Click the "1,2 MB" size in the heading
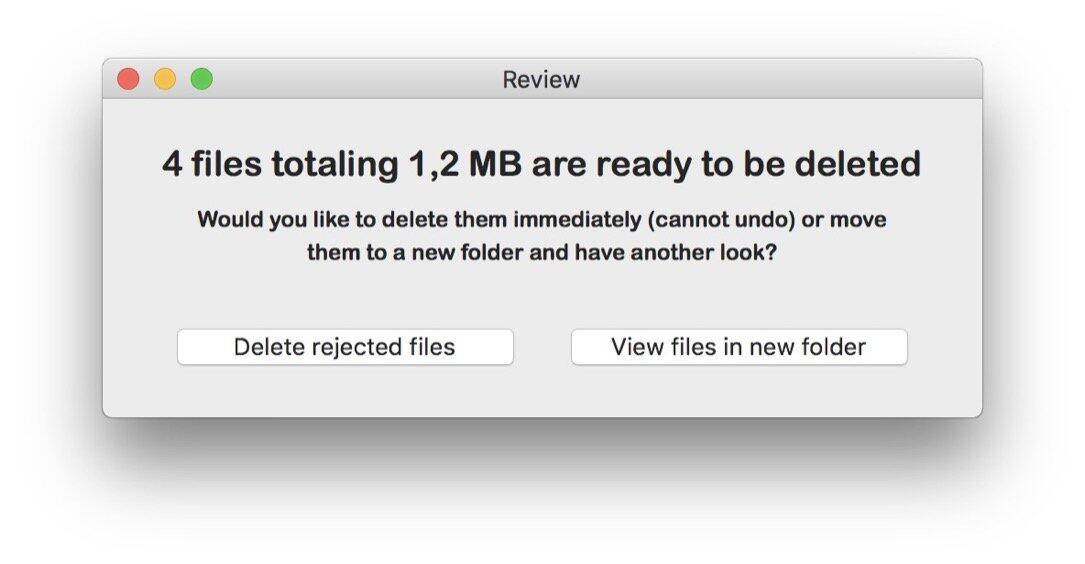1085x564 pixels. 465,164
